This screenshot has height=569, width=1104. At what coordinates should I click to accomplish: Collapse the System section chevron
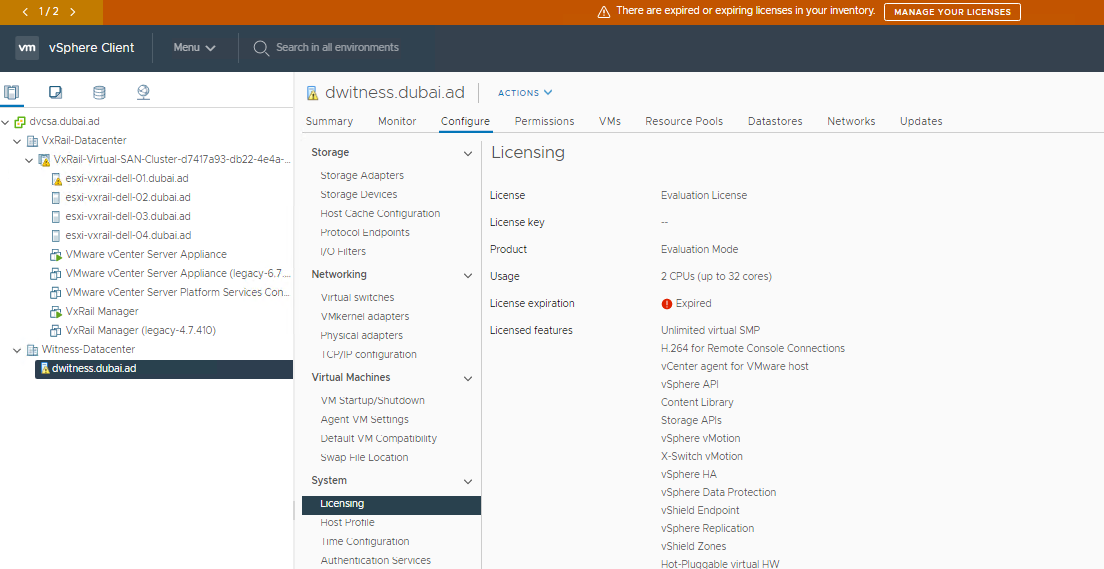468,481
